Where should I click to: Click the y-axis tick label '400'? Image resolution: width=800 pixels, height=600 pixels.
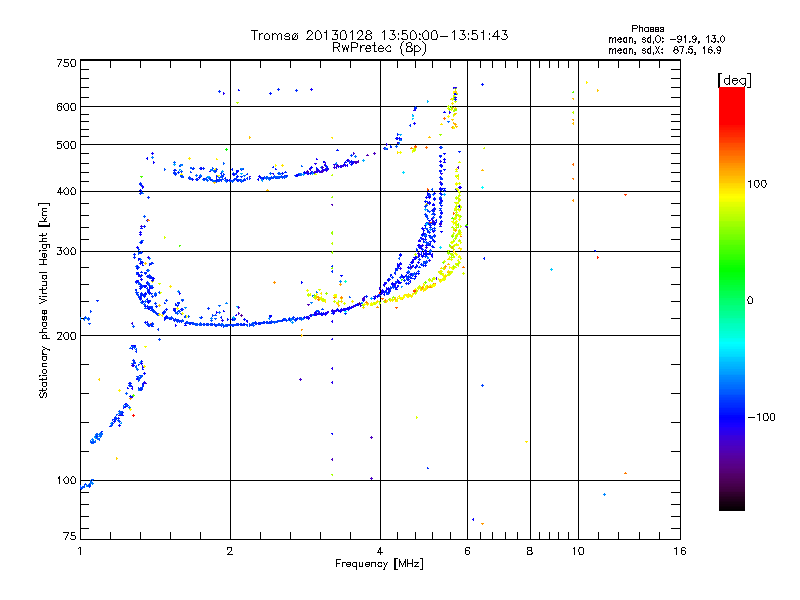click(66, 191)
